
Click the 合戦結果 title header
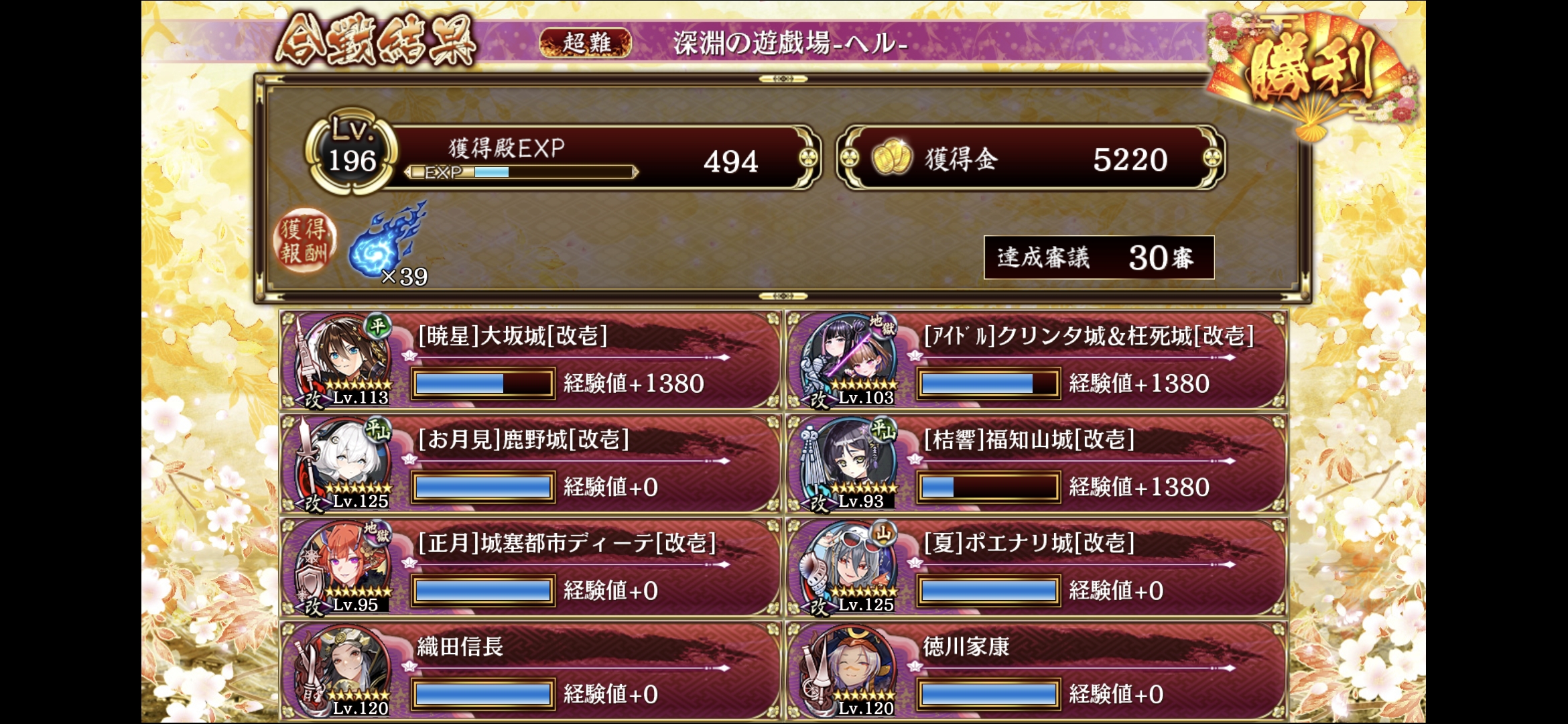[375, 42]
